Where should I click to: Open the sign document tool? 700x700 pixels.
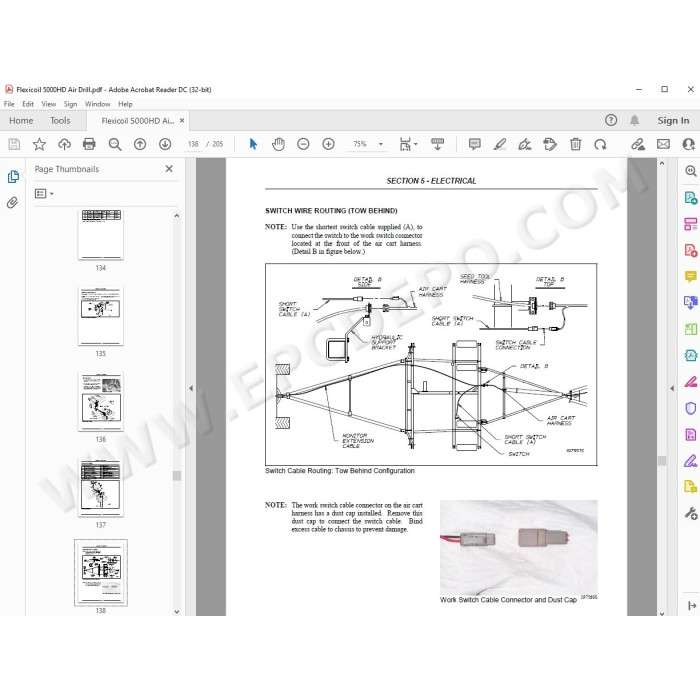click(525, 144)
